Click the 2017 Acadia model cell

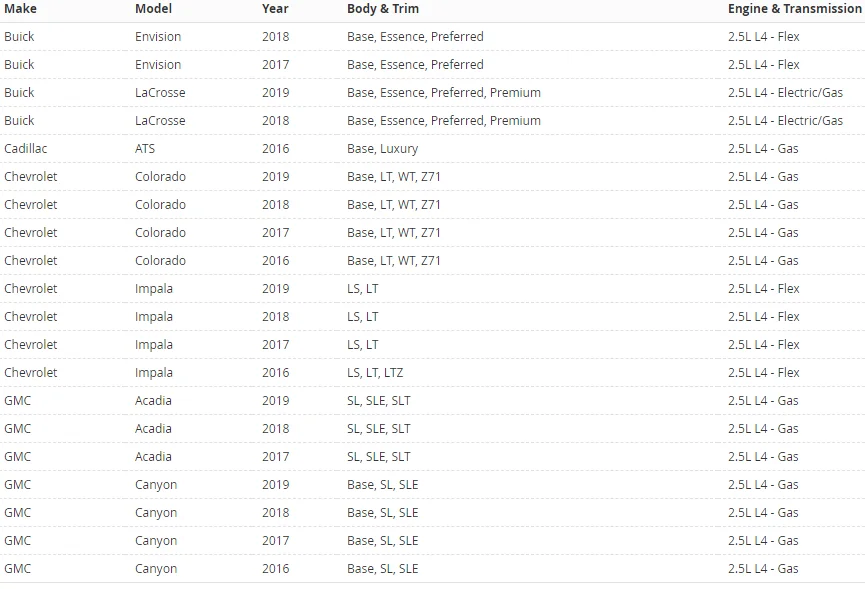point(153,457)
